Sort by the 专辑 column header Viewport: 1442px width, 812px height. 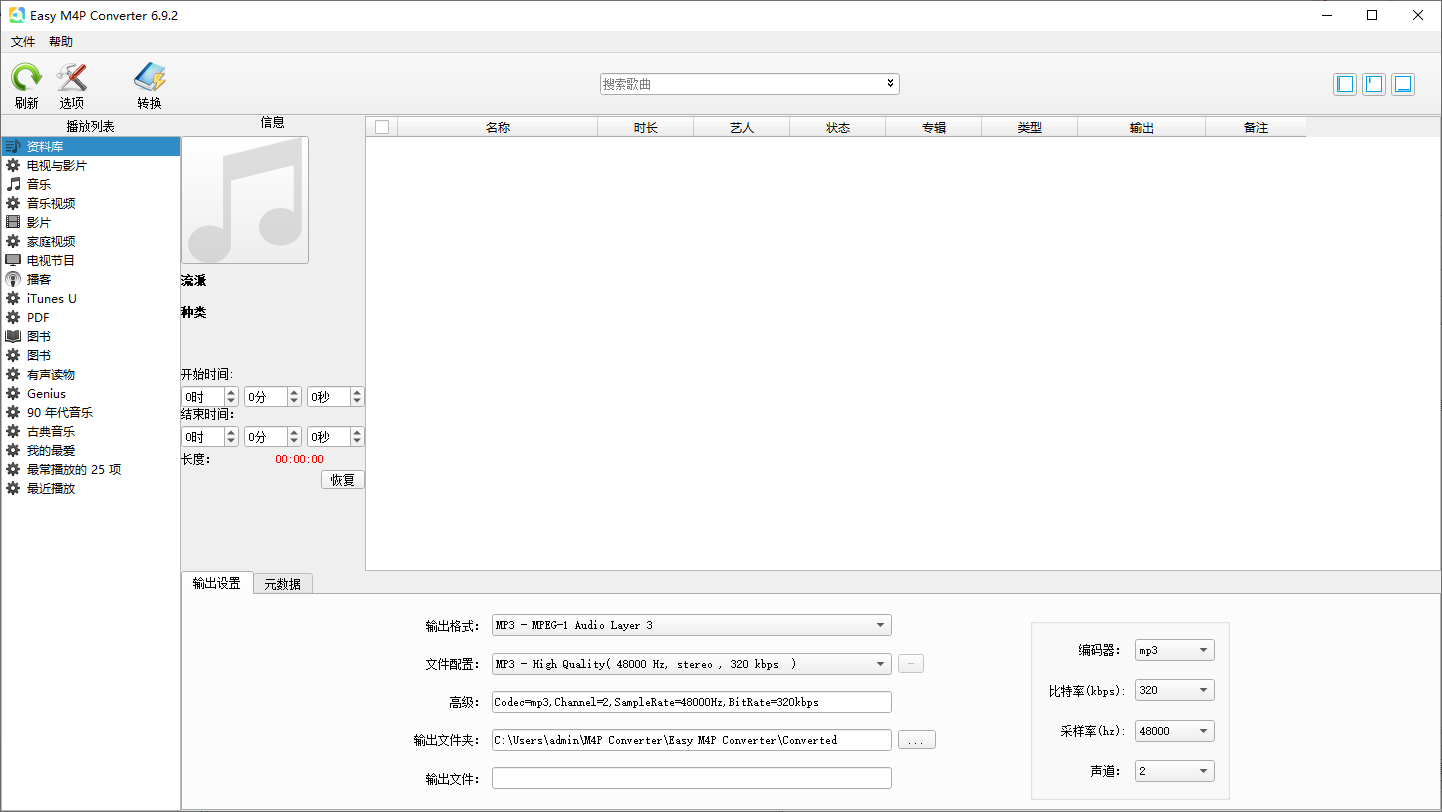934,127
